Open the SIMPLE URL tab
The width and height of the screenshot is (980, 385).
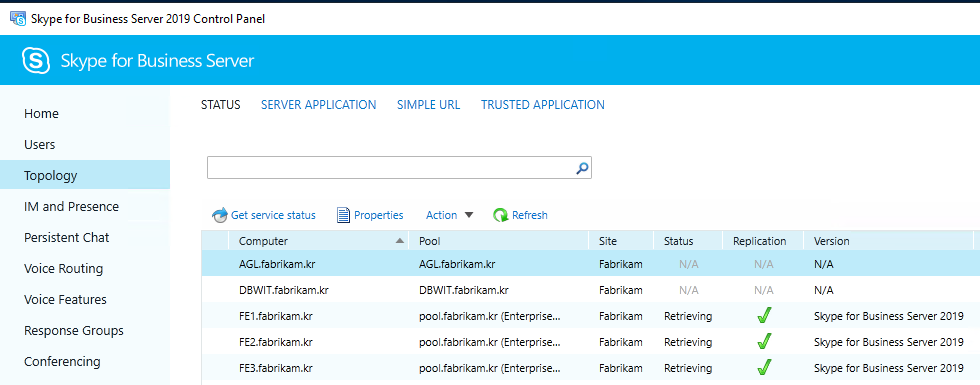pyautogui.click(x=429, y=105)
